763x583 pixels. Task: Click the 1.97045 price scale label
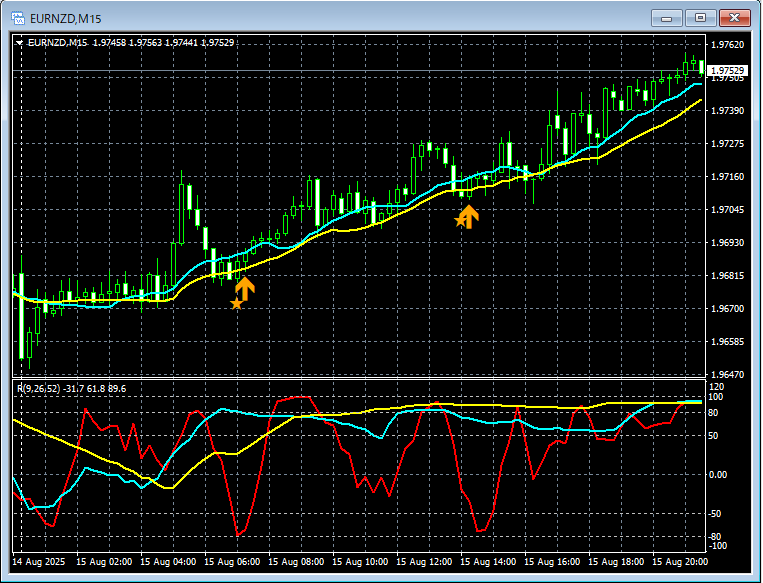tap(727, 210)
